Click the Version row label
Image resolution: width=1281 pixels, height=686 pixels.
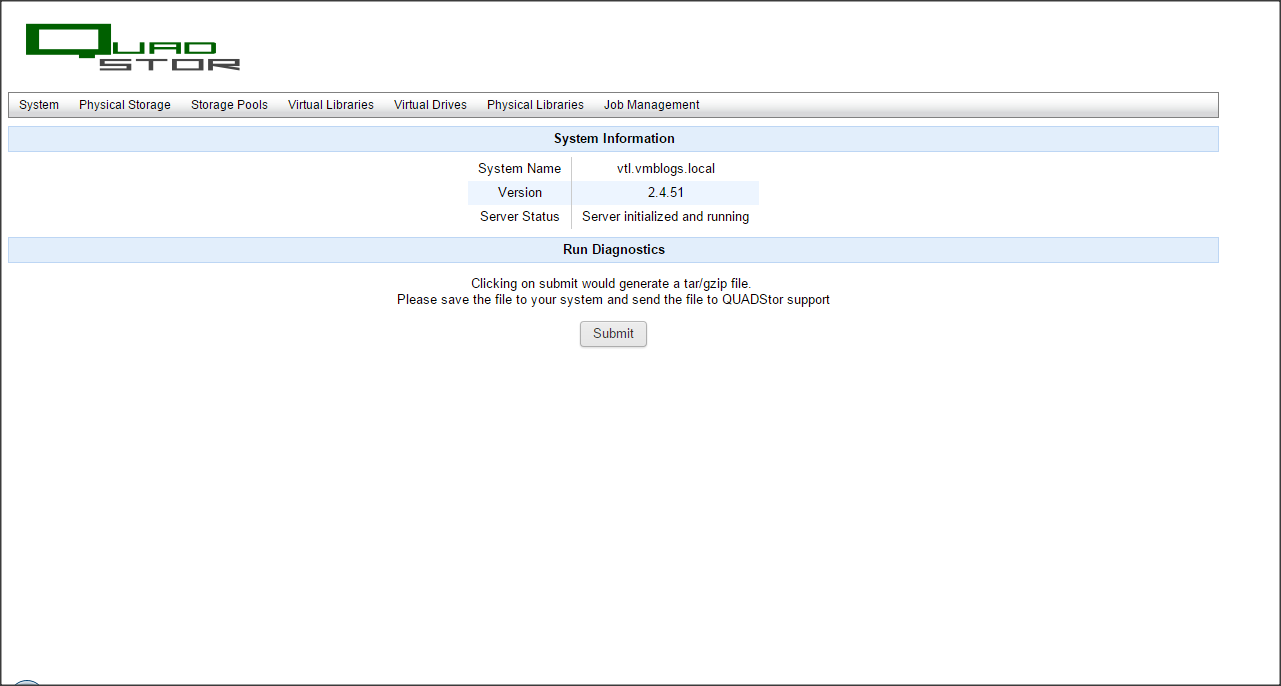pos(519,193)
